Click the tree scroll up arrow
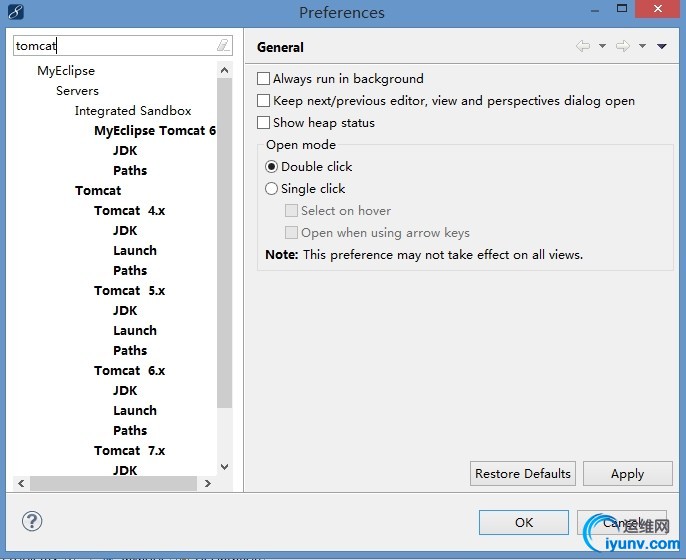 pos(224,70)
